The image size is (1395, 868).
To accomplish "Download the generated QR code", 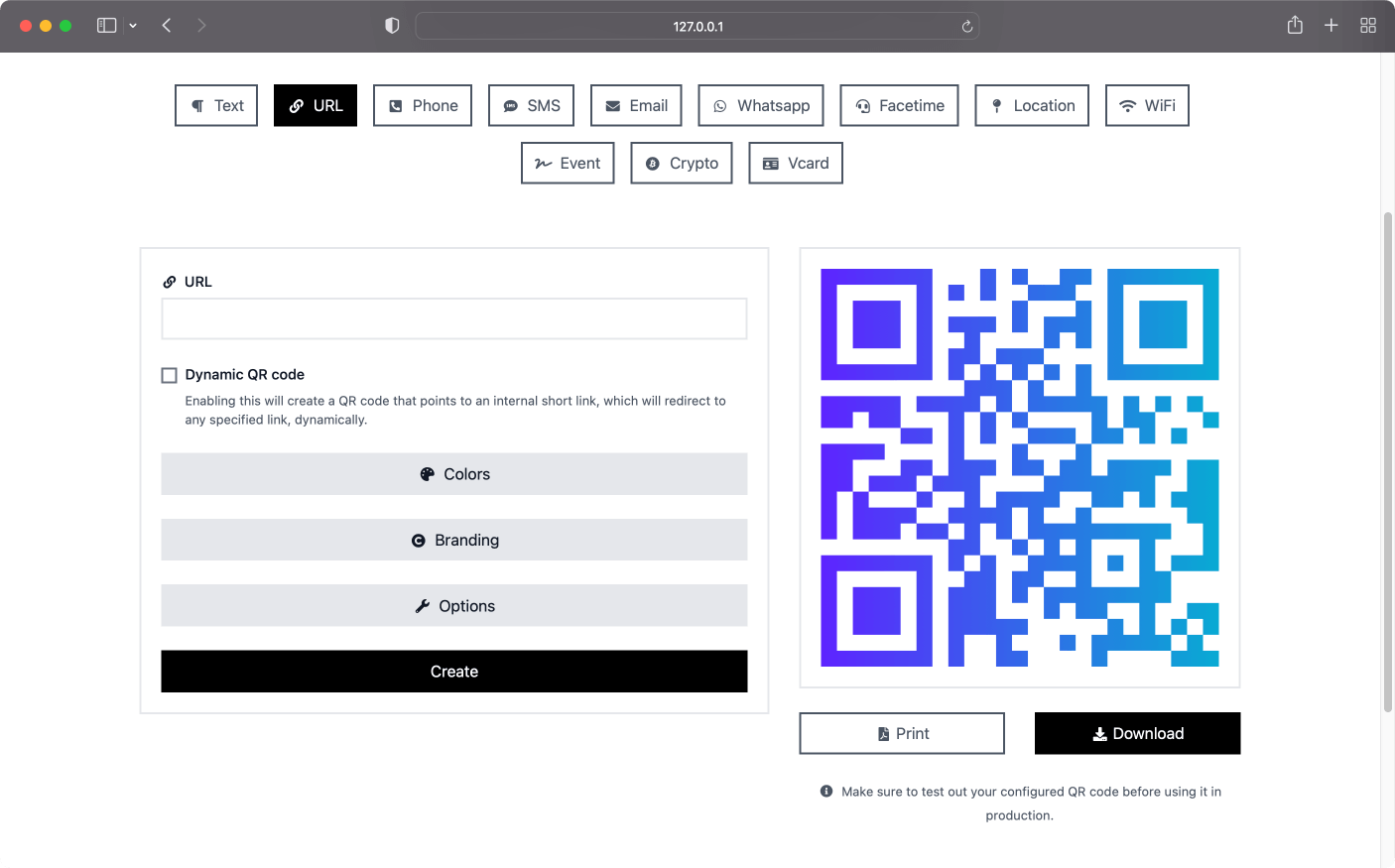I will pyautogui.click(x=1137, y=733).
